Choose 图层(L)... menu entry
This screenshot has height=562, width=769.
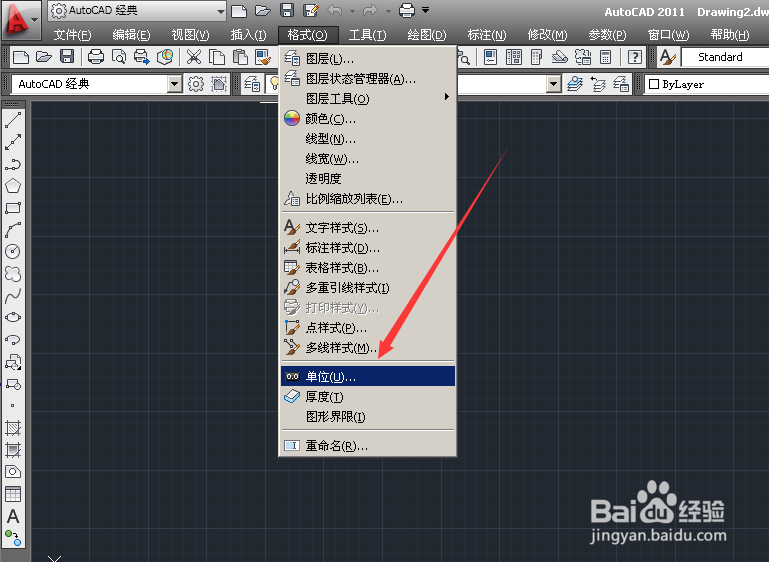pos(367,59)
